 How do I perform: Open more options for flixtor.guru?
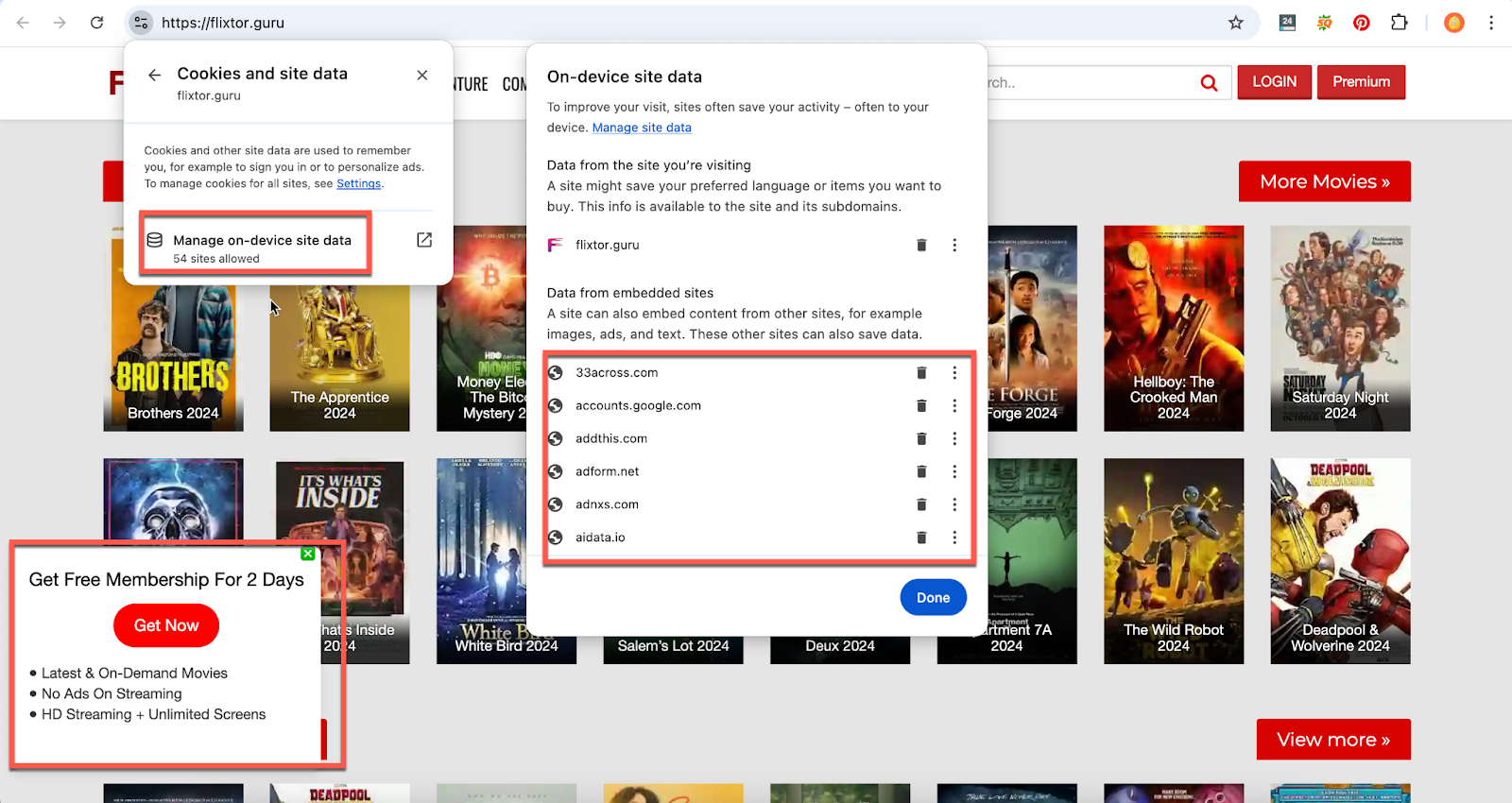pos(954,245)
